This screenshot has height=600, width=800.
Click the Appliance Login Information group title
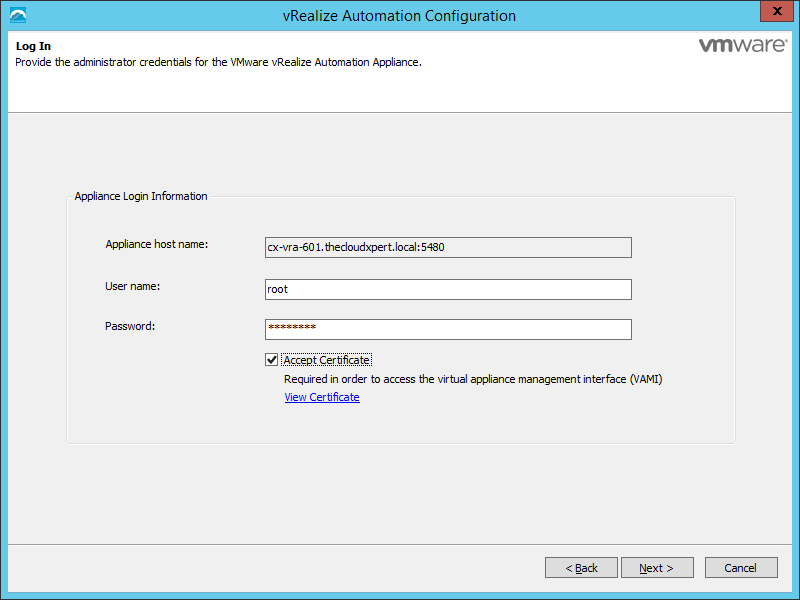[x=141, y=196]
